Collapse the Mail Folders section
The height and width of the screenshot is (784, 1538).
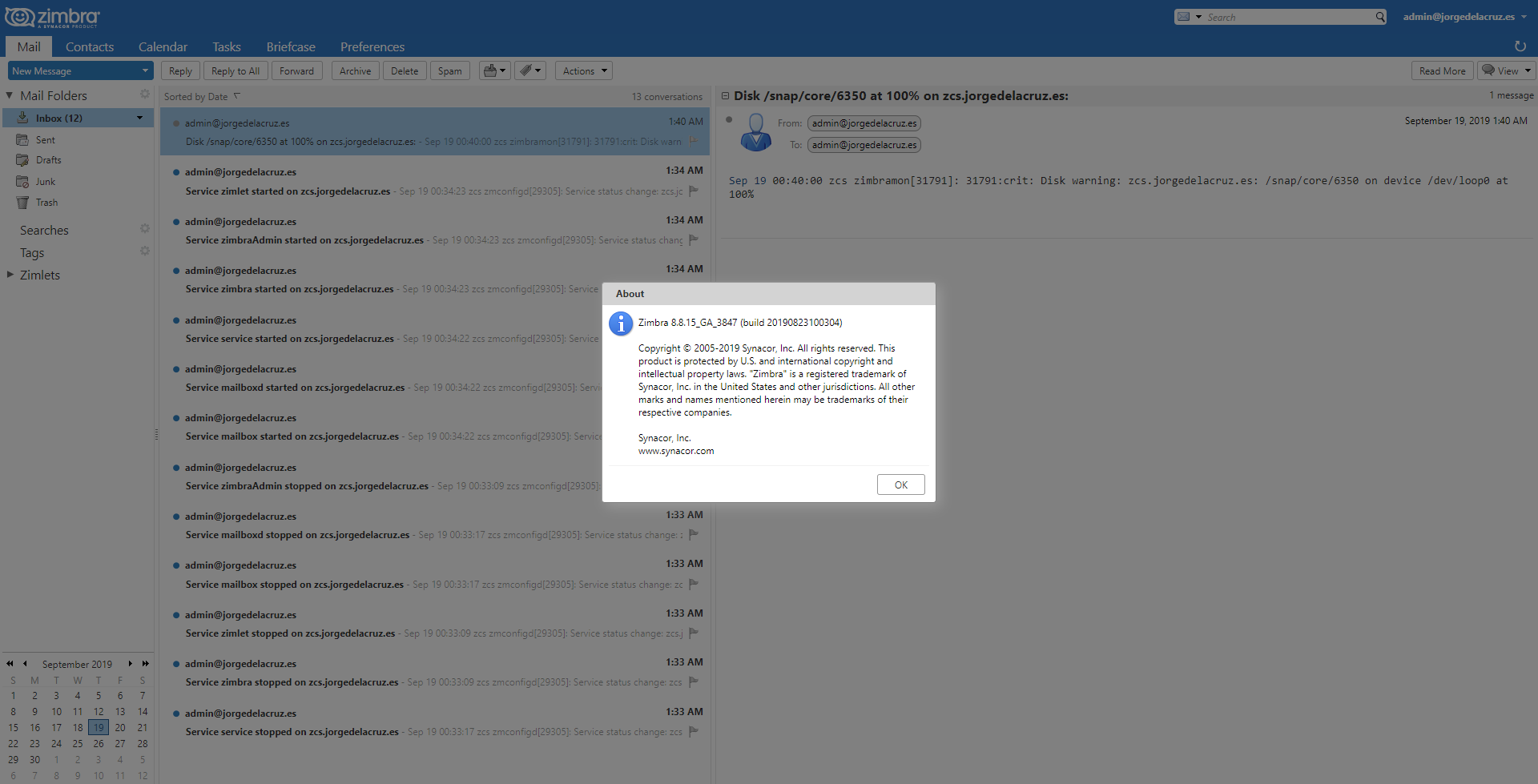pos(10,95)
